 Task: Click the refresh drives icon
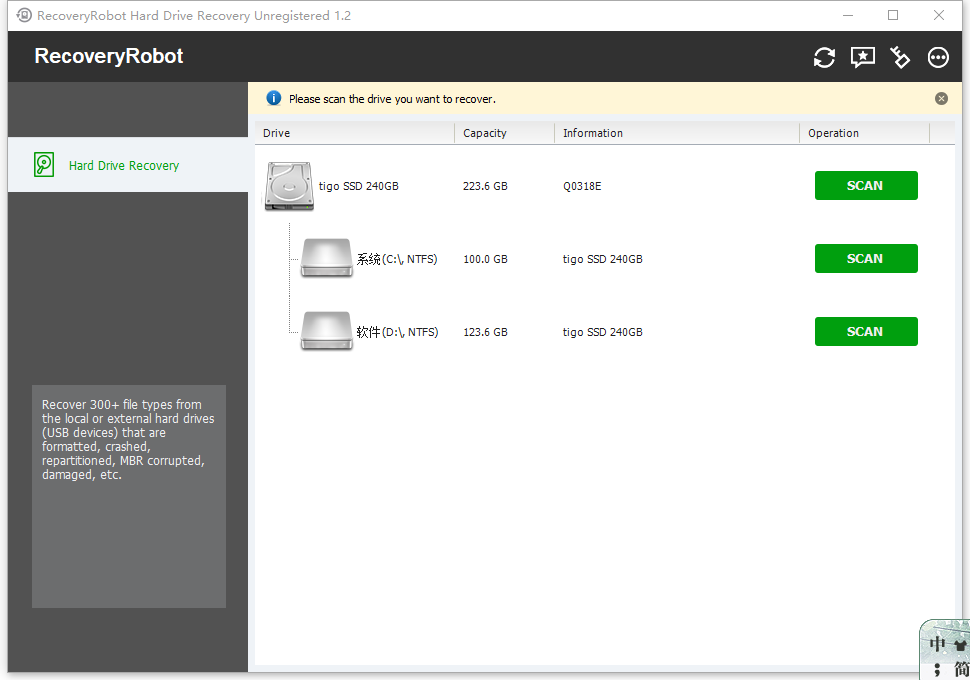[824, 58]
